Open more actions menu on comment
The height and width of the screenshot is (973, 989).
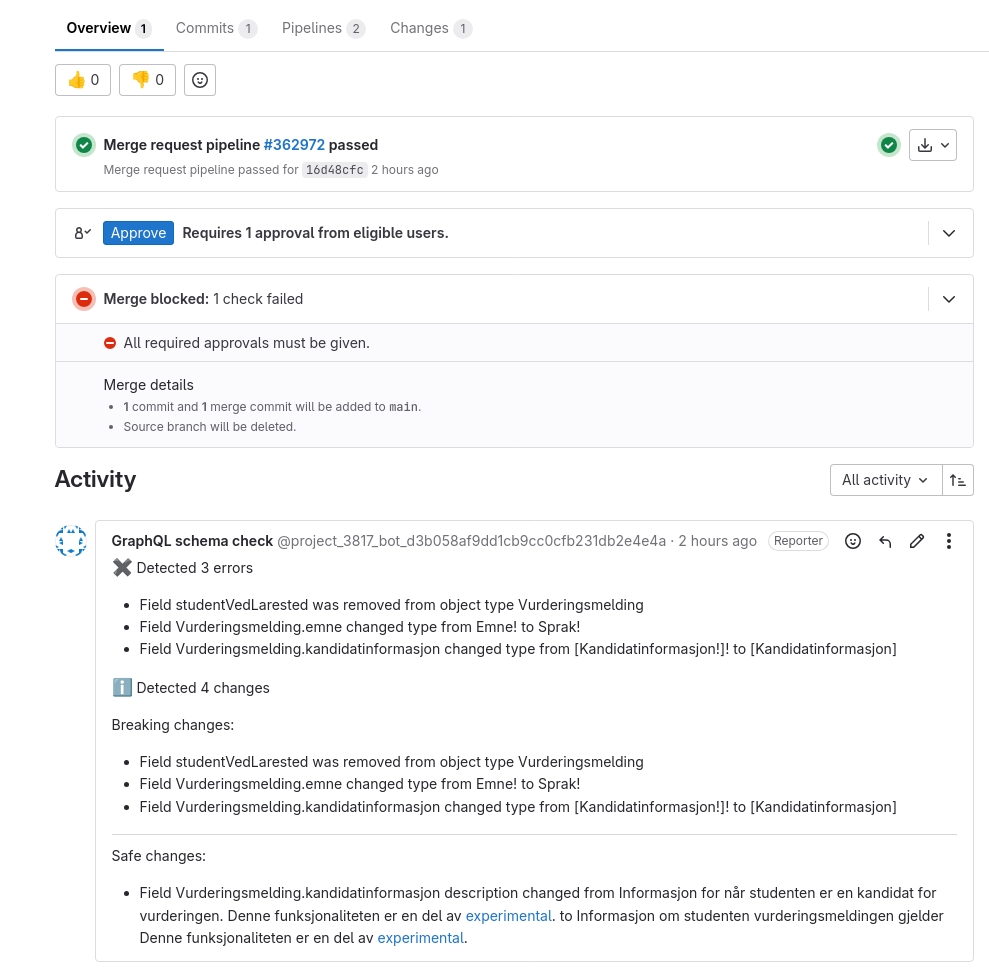[949, 541]
